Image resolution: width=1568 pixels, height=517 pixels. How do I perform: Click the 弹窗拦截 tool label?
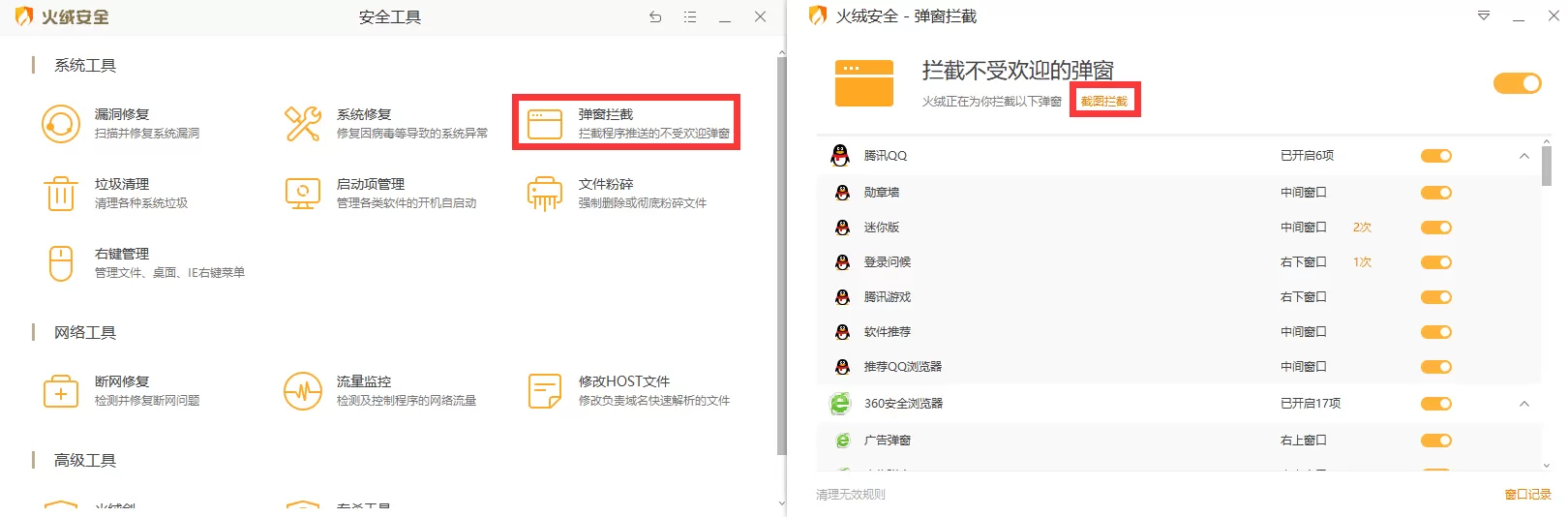tap(606, 114)
